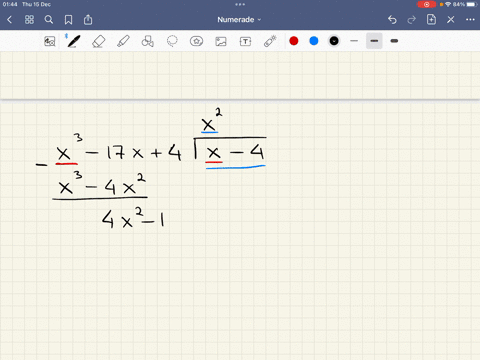Close the editing toolbar with the X
Image resolution: width=480 pixels, height=360 pixels.
tap(451, 20)
